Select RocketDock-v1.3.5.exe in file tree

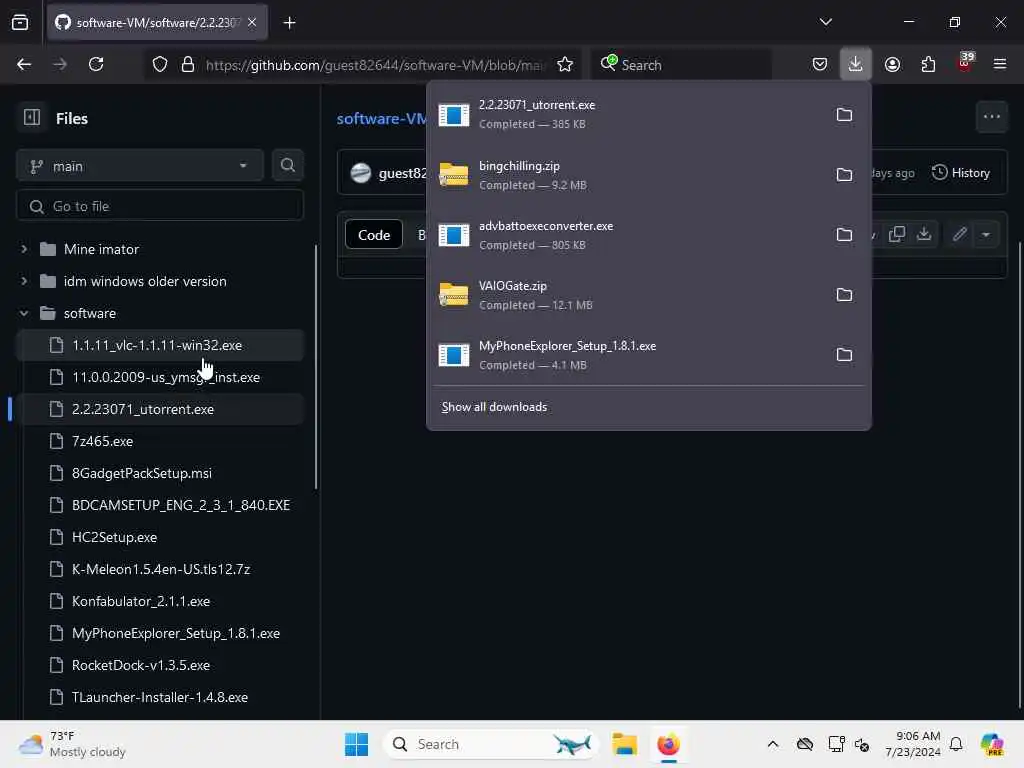tap(160, 665)
